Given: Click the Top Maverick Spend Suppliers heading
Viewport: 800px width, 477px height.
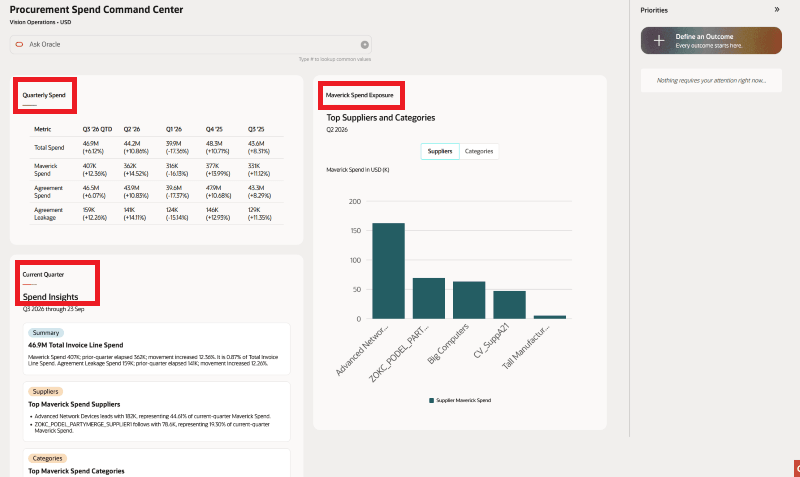Looking at the screenshot, I should [74, 405].
